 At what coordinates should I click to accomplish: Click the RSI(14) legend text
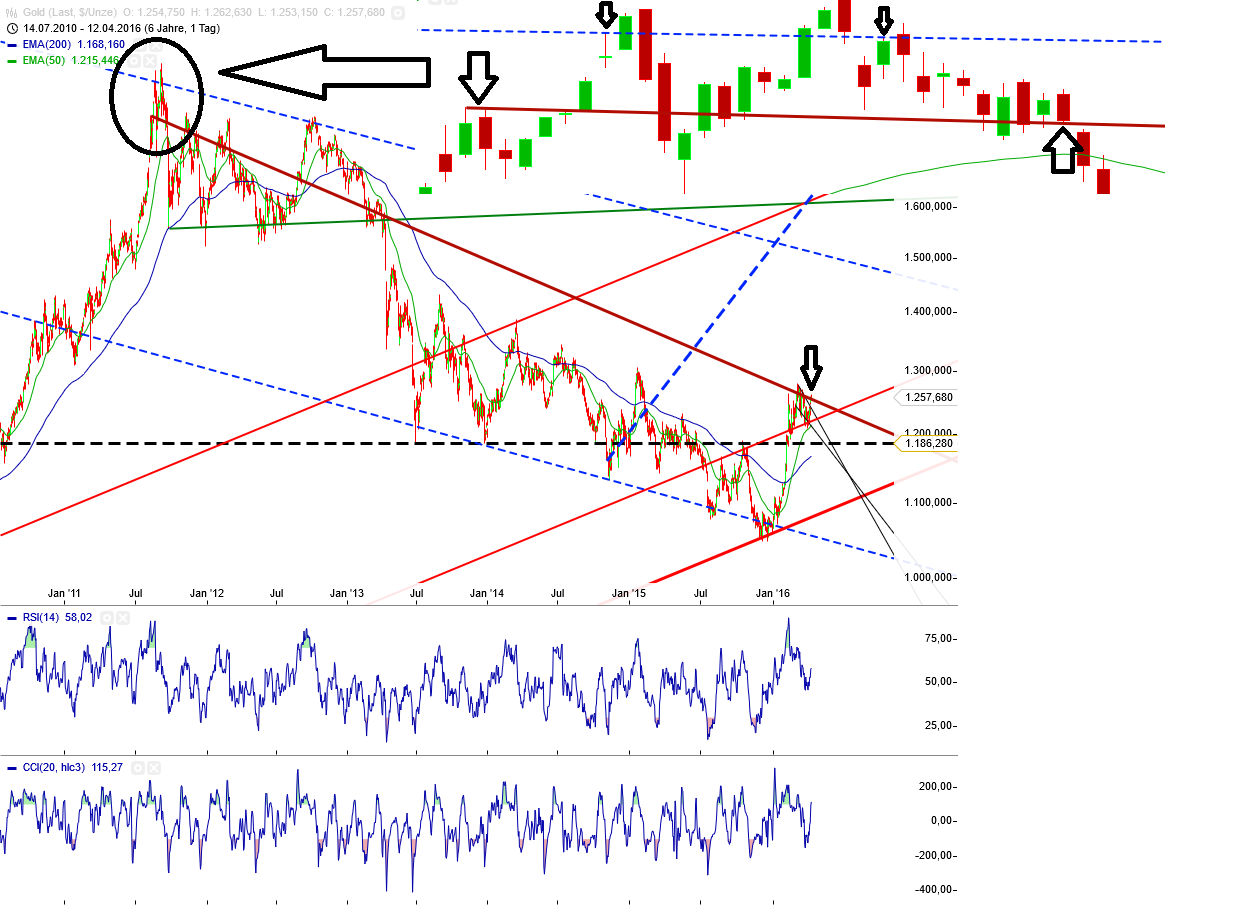[x=41, y=617]
